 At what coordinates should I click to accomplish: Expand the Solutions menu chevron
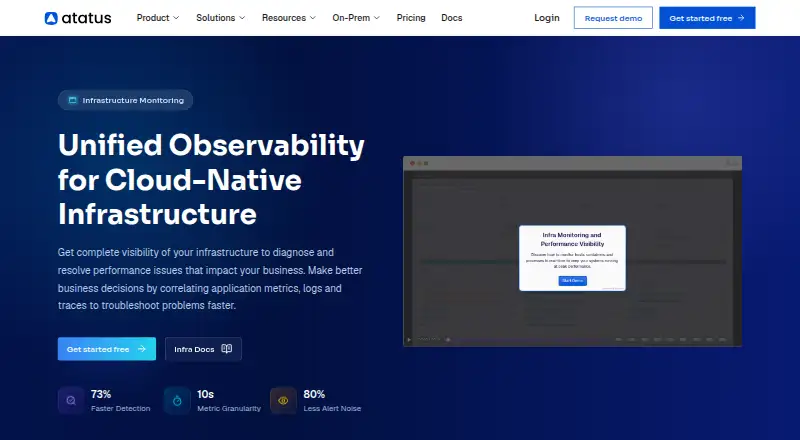tap(242, 18)
